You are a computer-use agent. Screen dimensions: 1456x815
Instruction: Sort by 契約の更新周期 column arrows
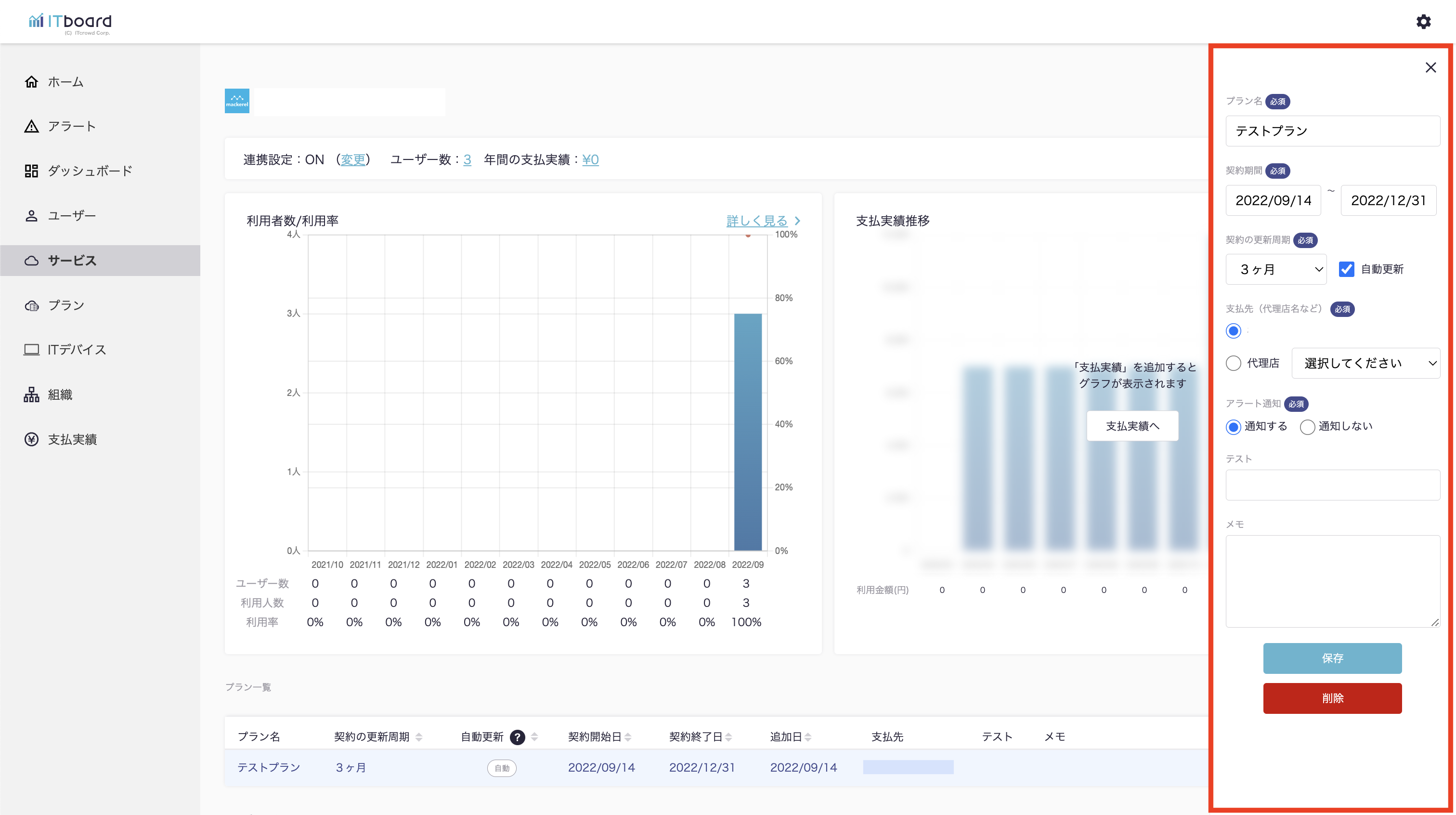(419, 737)
